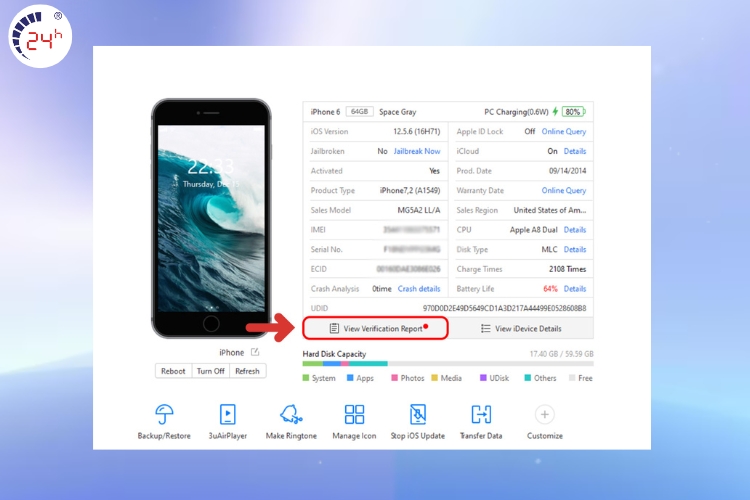Image resolution: width=750 pixels, height=500 pixels.
Task: Open Battery Life Details link
Action: point(575,289)
